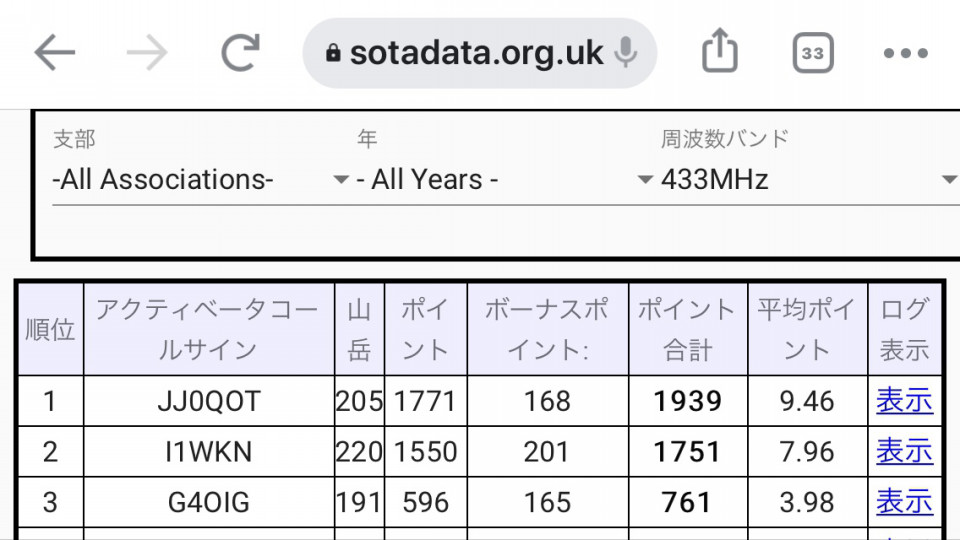The height and width of the screenshot is (540, 960).
Task: Tap the microphone icon in address bar
Action: point(626,53)
